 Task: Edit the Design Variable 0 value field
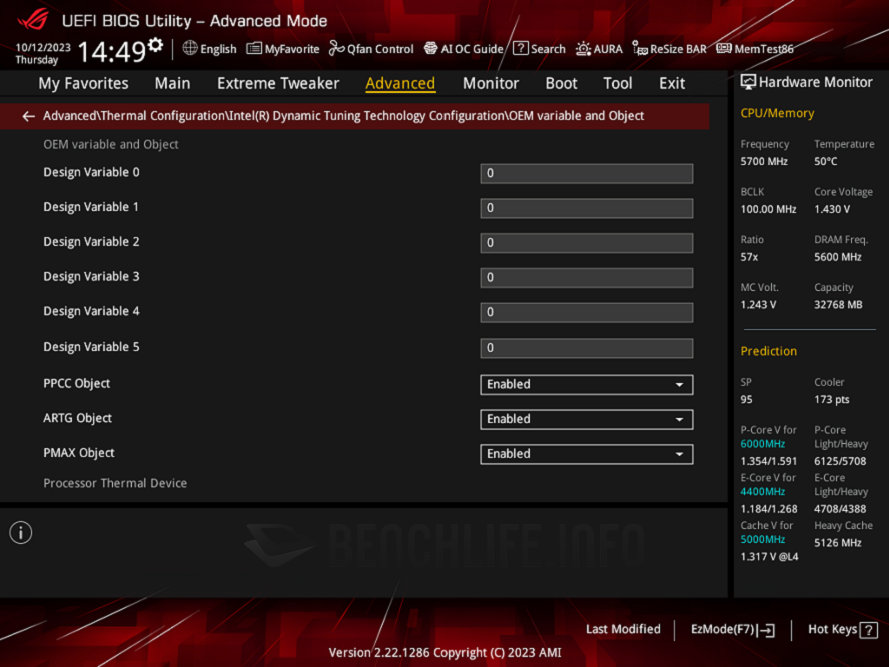[x=585, y=173]
